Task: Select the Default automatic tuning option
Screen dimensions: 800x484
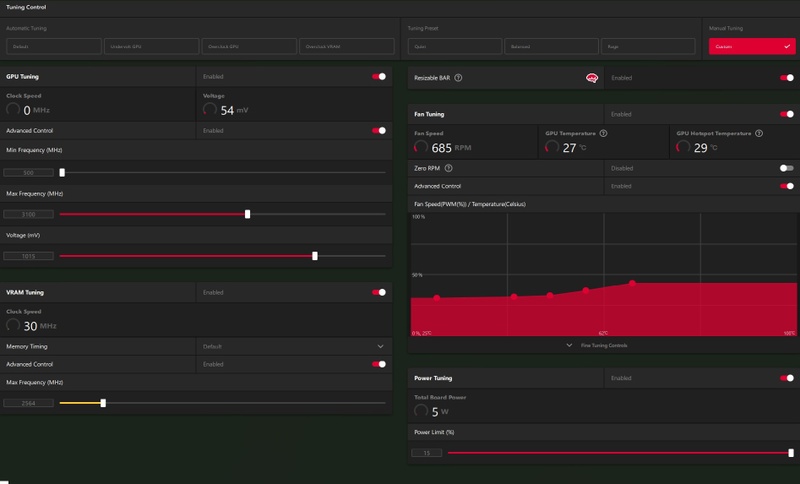Action: [x=54, y=46]
